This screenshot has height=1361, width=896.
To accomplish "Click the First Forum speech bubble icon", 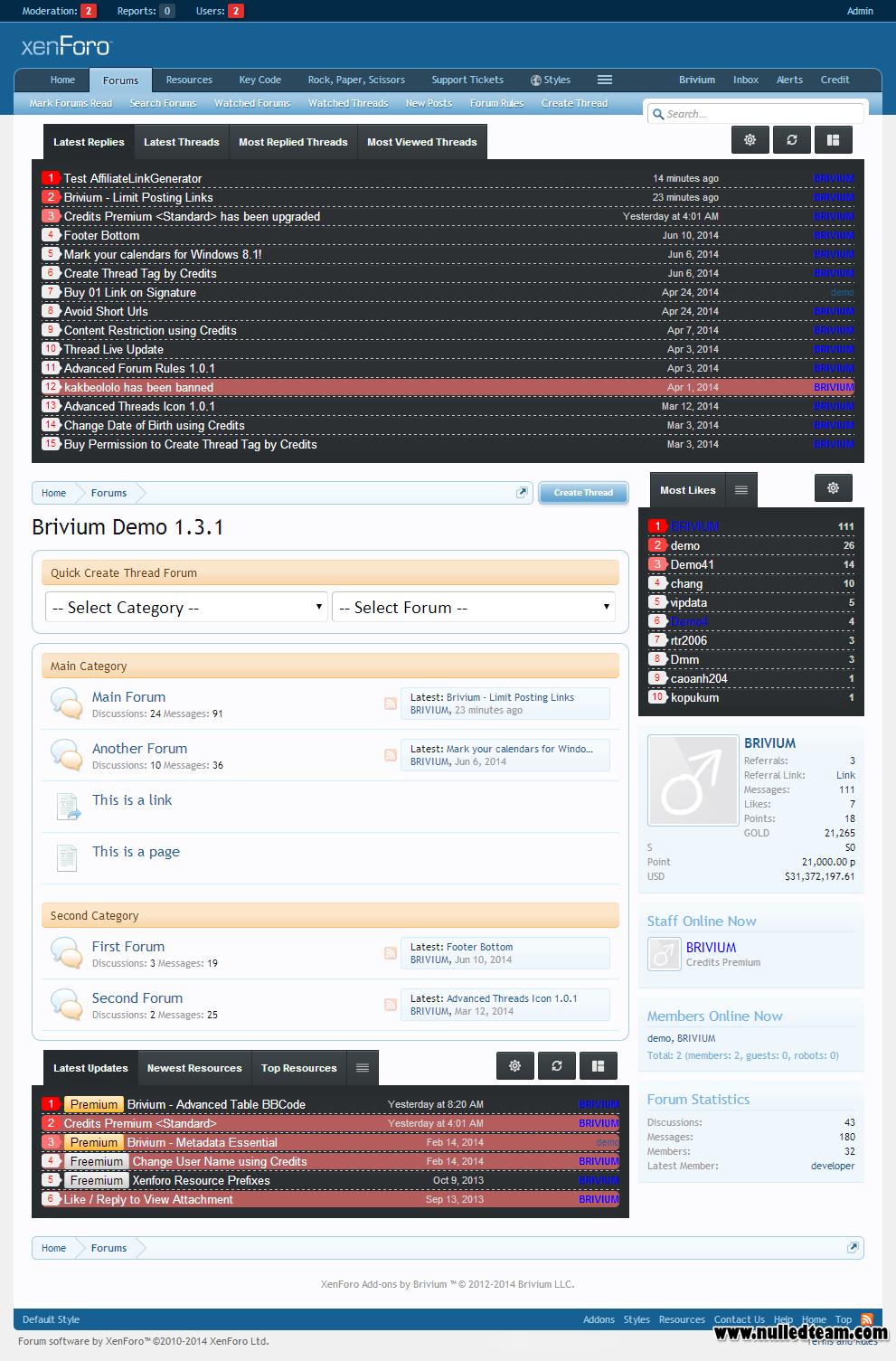I will pos(67,953).
